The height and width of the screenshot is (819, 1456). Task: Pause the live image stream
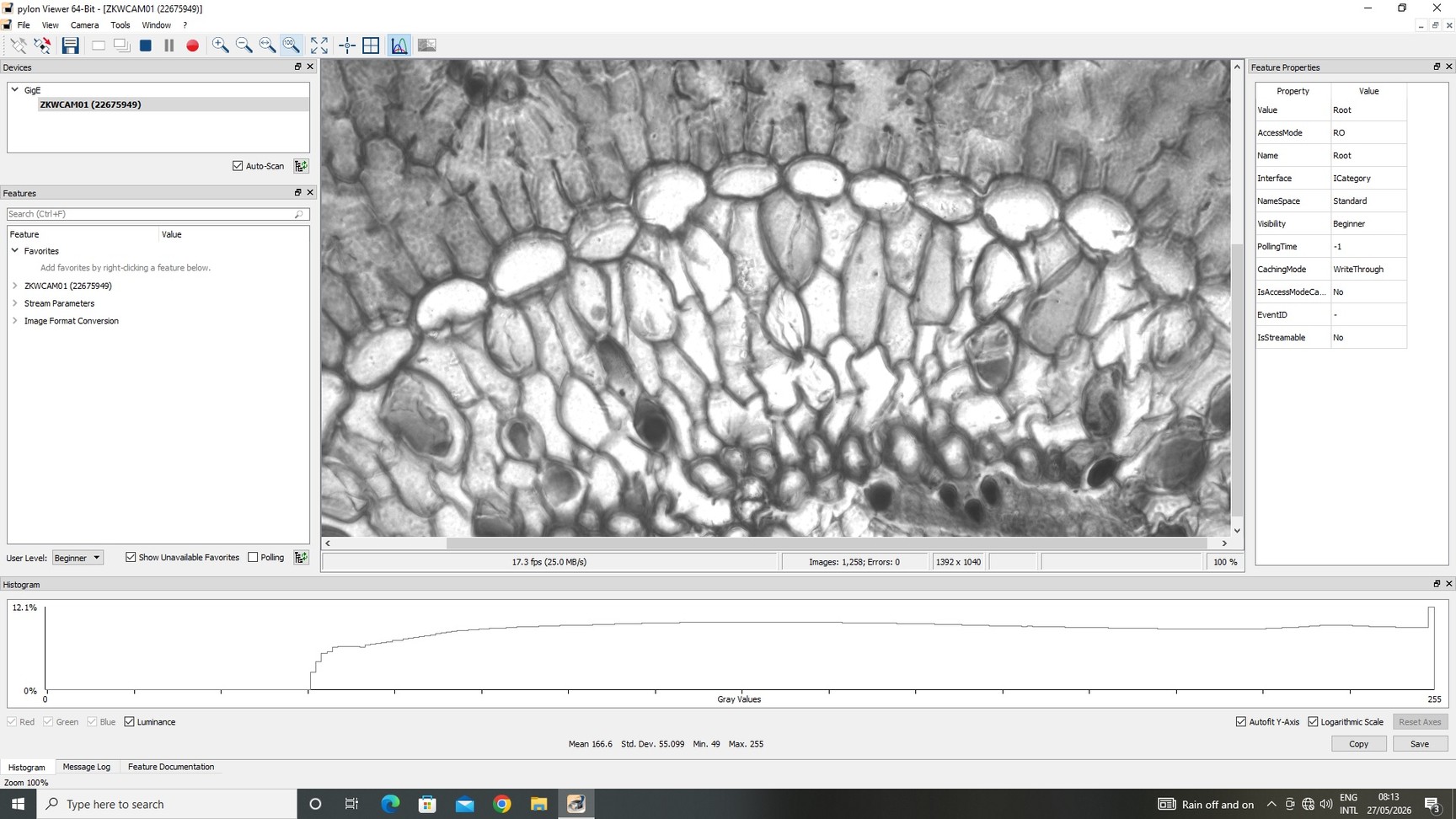tap(169, 45)
